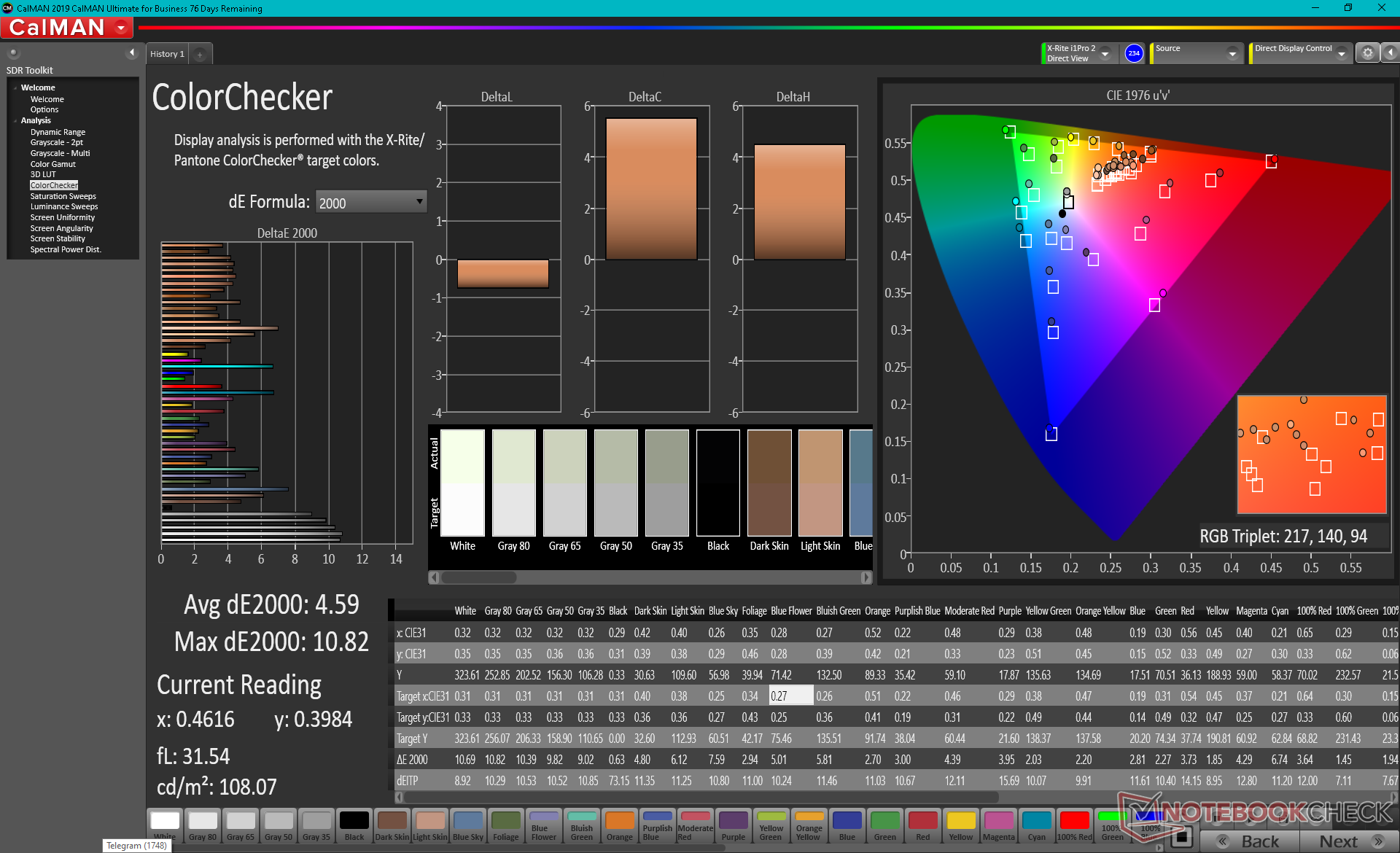Select Saturation Sweeps in the sidebar
Viewport: 1400px width, 853px height.
click(63, 196)
